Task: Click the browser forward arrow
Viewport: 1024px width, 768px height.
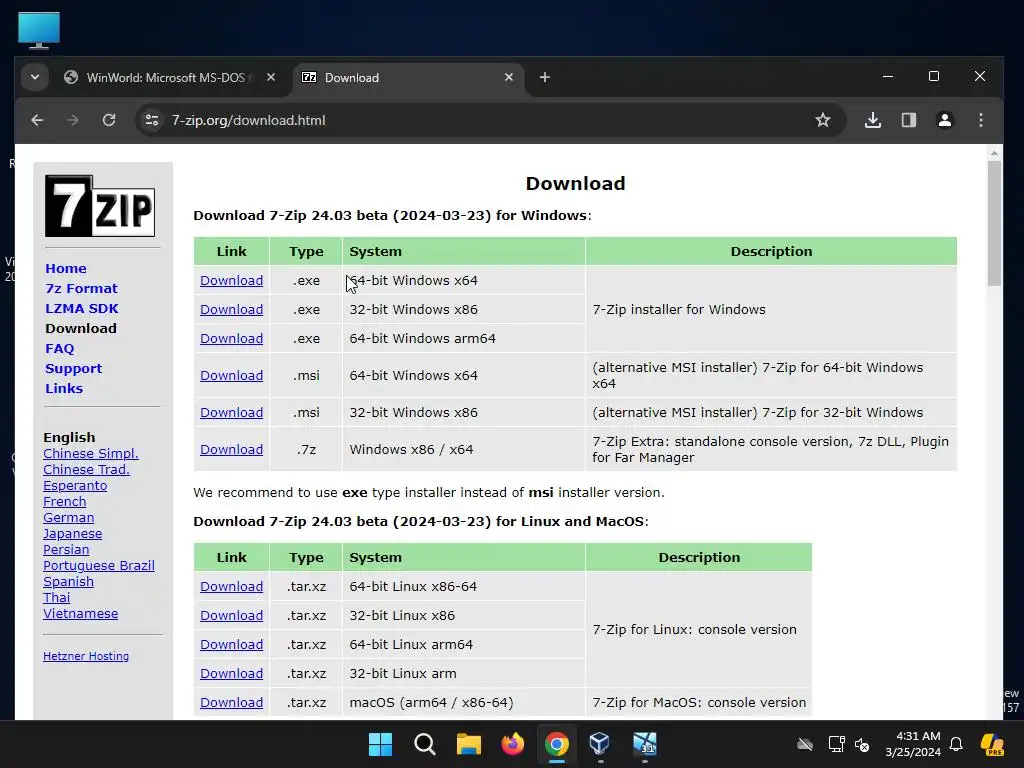Action: click(x=73, y=120)
